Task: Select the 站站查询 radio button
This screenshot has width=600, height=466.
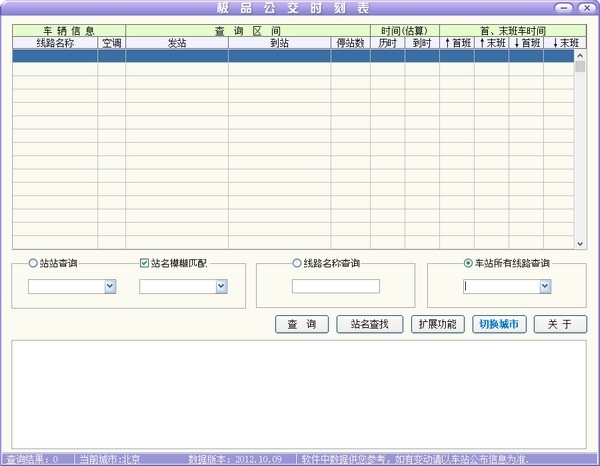Action: 34,264
